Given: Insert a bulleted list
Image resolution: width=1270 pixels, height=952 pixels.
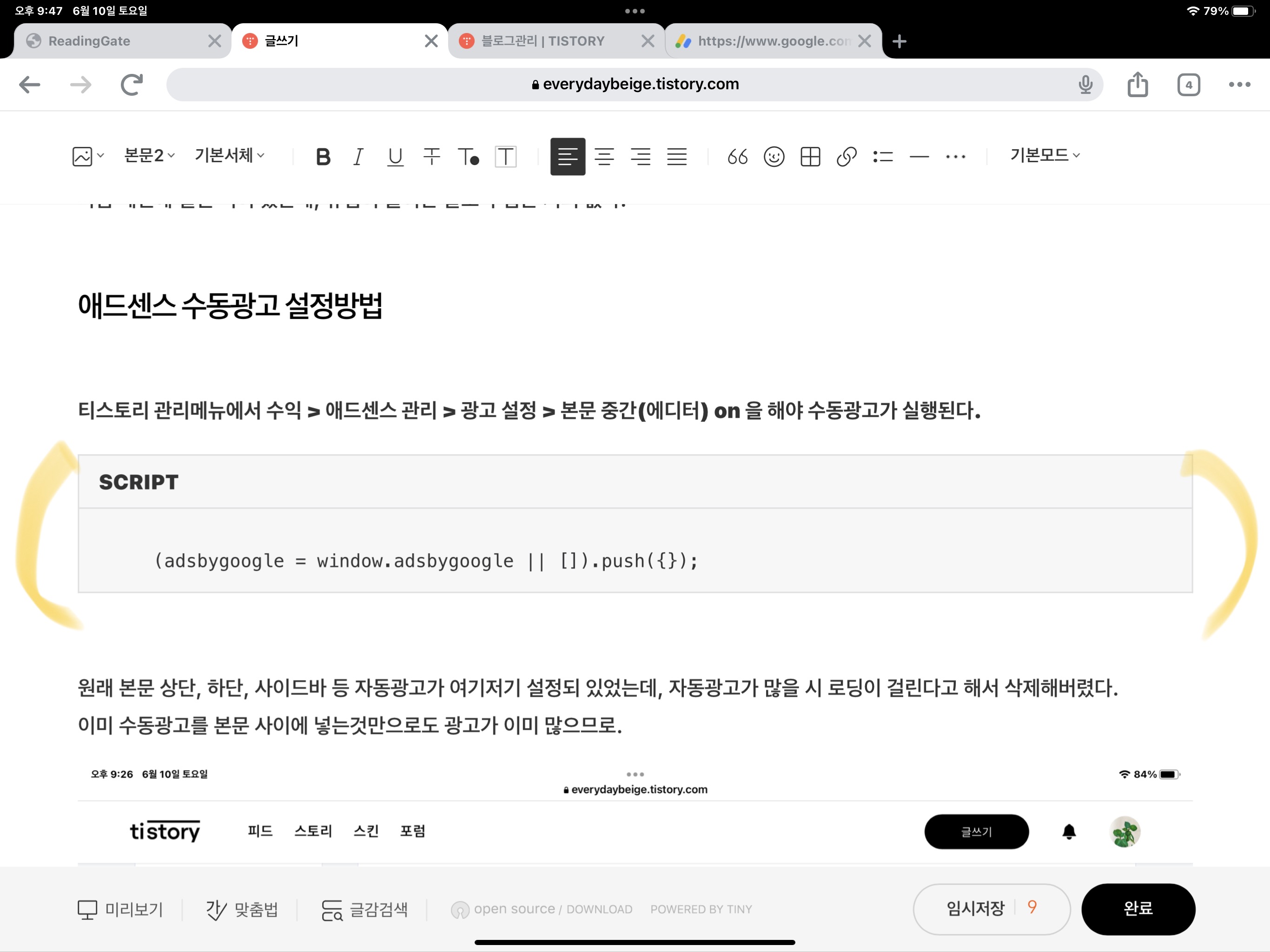Looking at the screenshot, I should 882,156.
